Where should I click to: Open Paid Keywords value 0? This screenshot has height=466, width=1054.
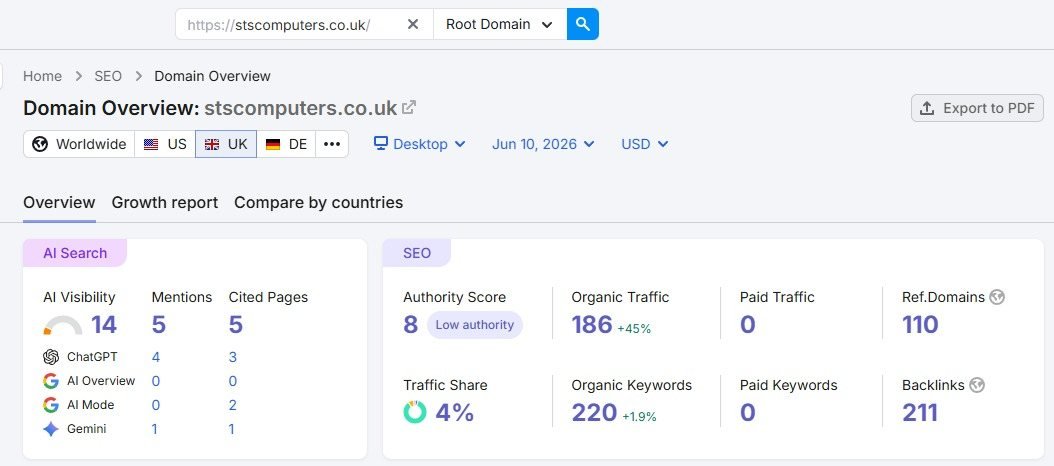click(x=747, y=412)
